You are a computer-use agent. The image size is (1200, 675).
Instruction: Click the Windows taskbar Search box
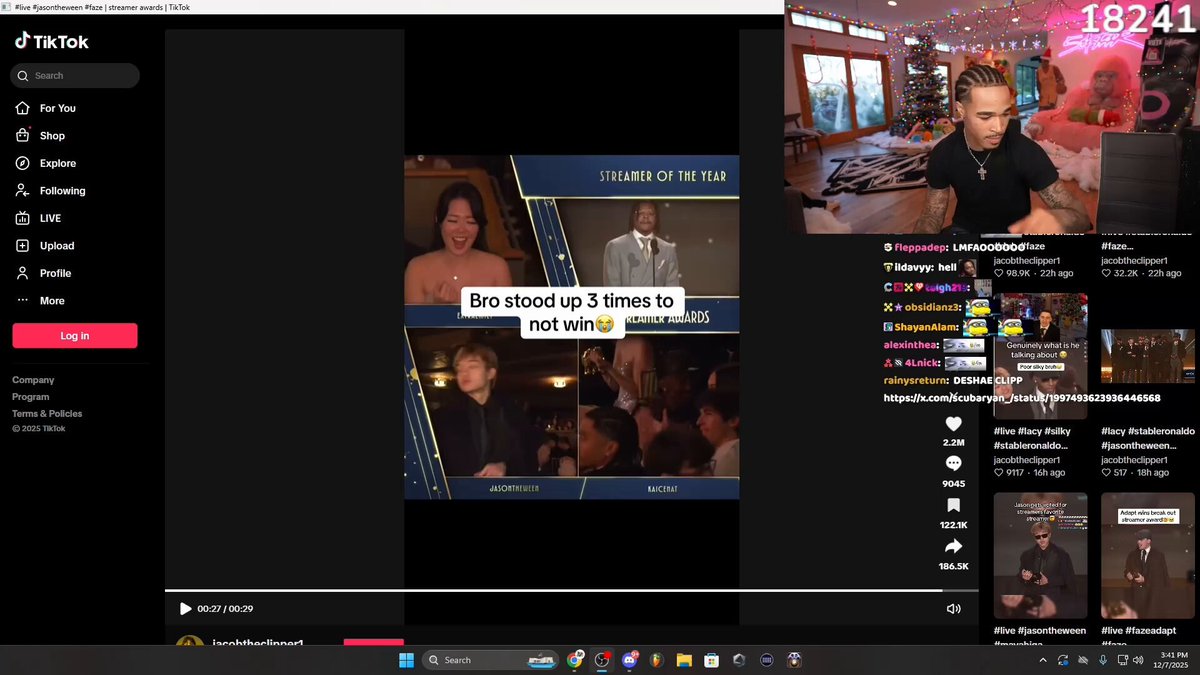(x=490, y=660)
